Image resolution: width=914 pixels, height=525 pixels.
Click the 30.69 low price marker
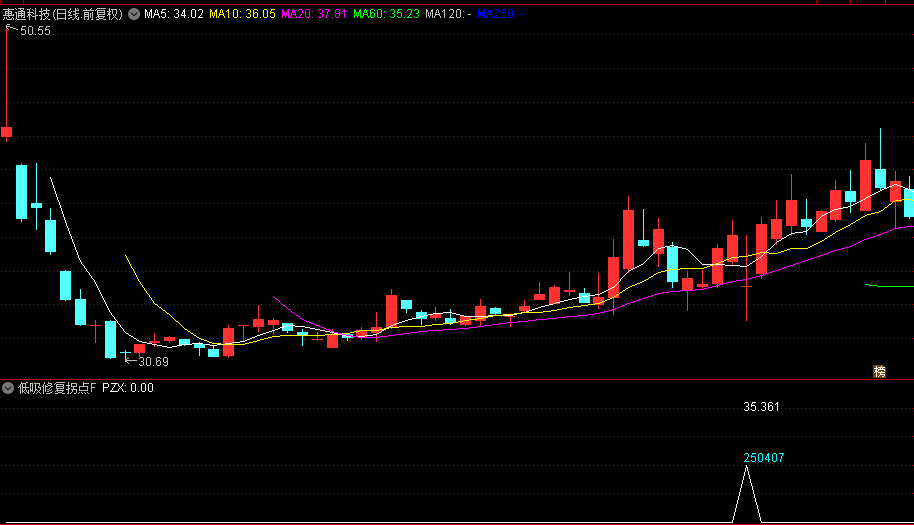pyautogui.click(x=153, y=362)
